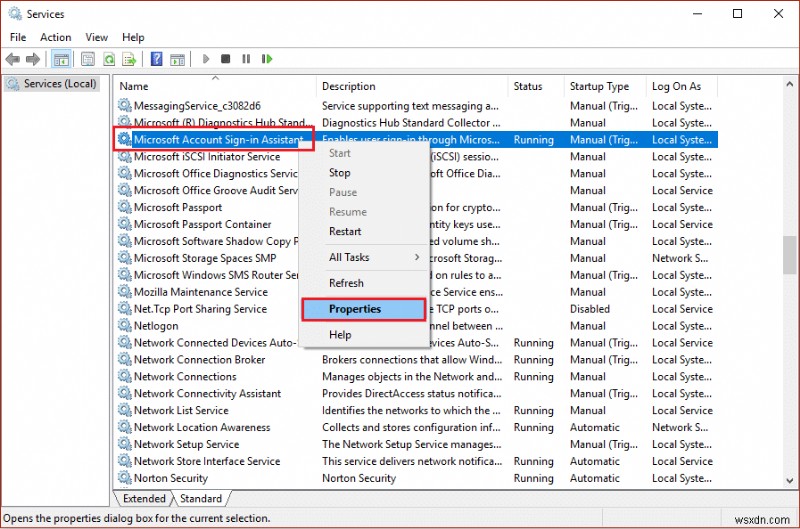Click the Back arrow toolbar icon
Image resolution: width=800 pixels, height=529 pixels.
click(13, 59)
